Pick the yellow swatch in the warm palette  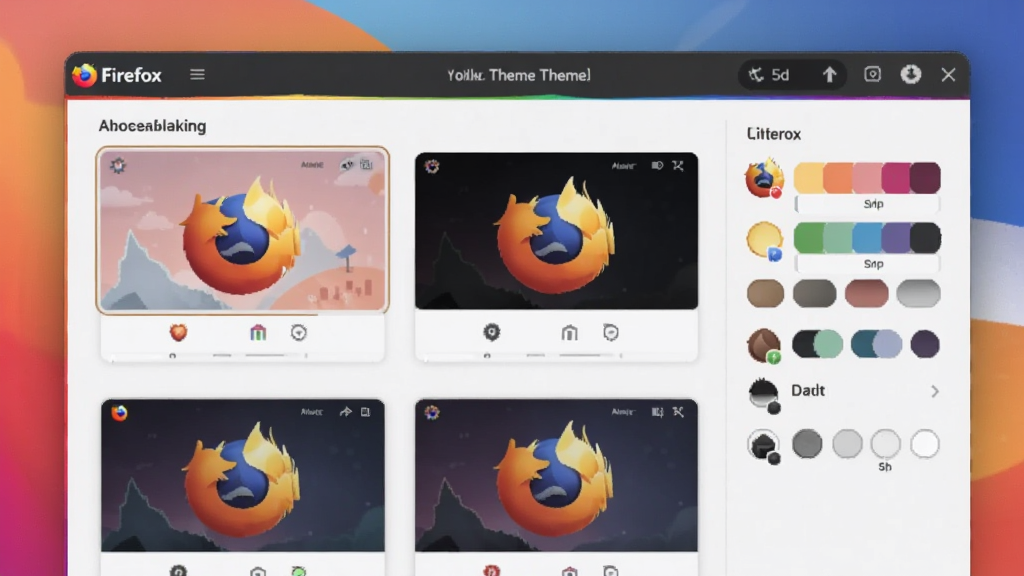[x=808, y=178]
